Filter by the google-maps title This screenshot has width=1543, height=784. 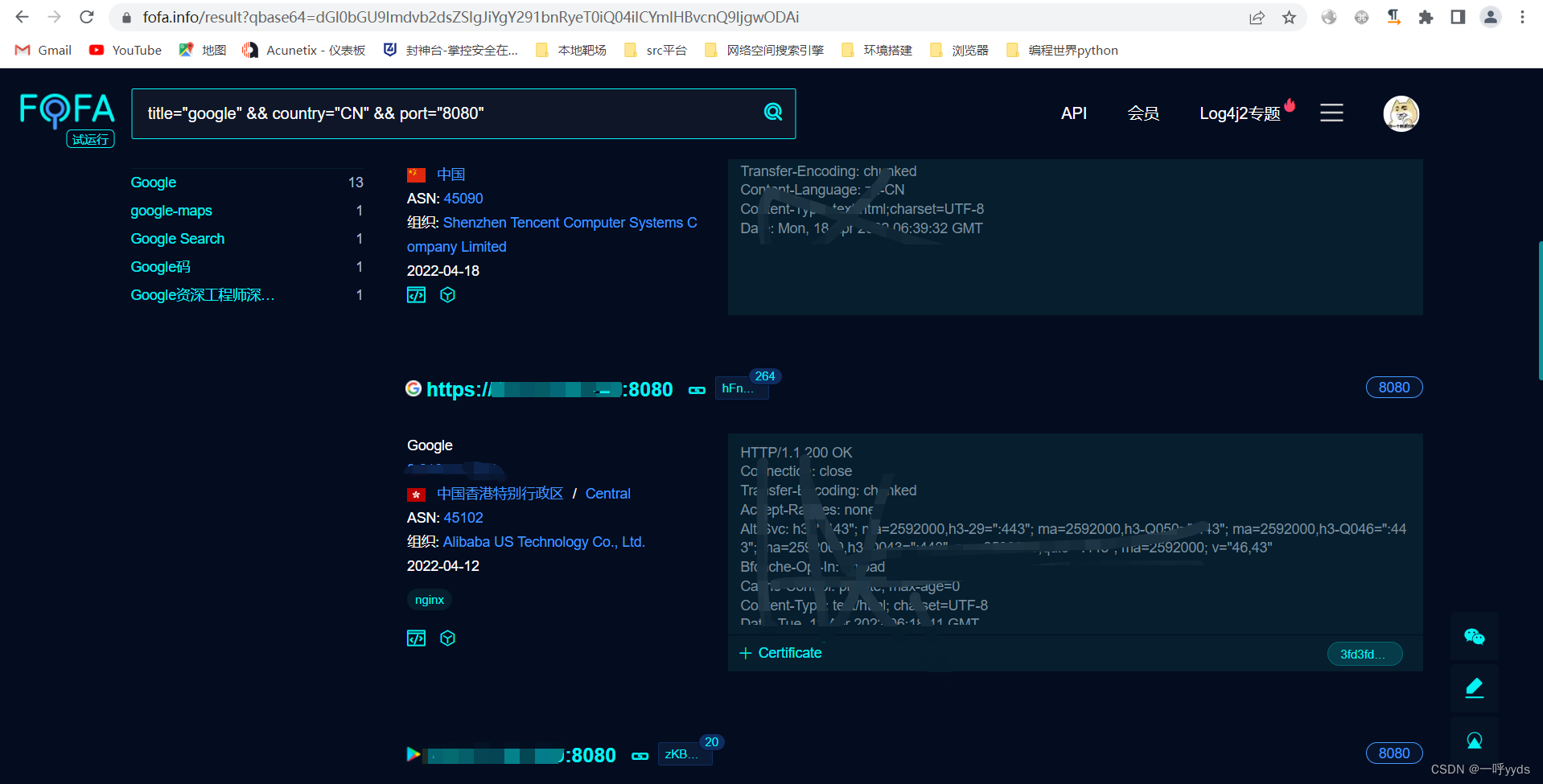pos(171,211)
